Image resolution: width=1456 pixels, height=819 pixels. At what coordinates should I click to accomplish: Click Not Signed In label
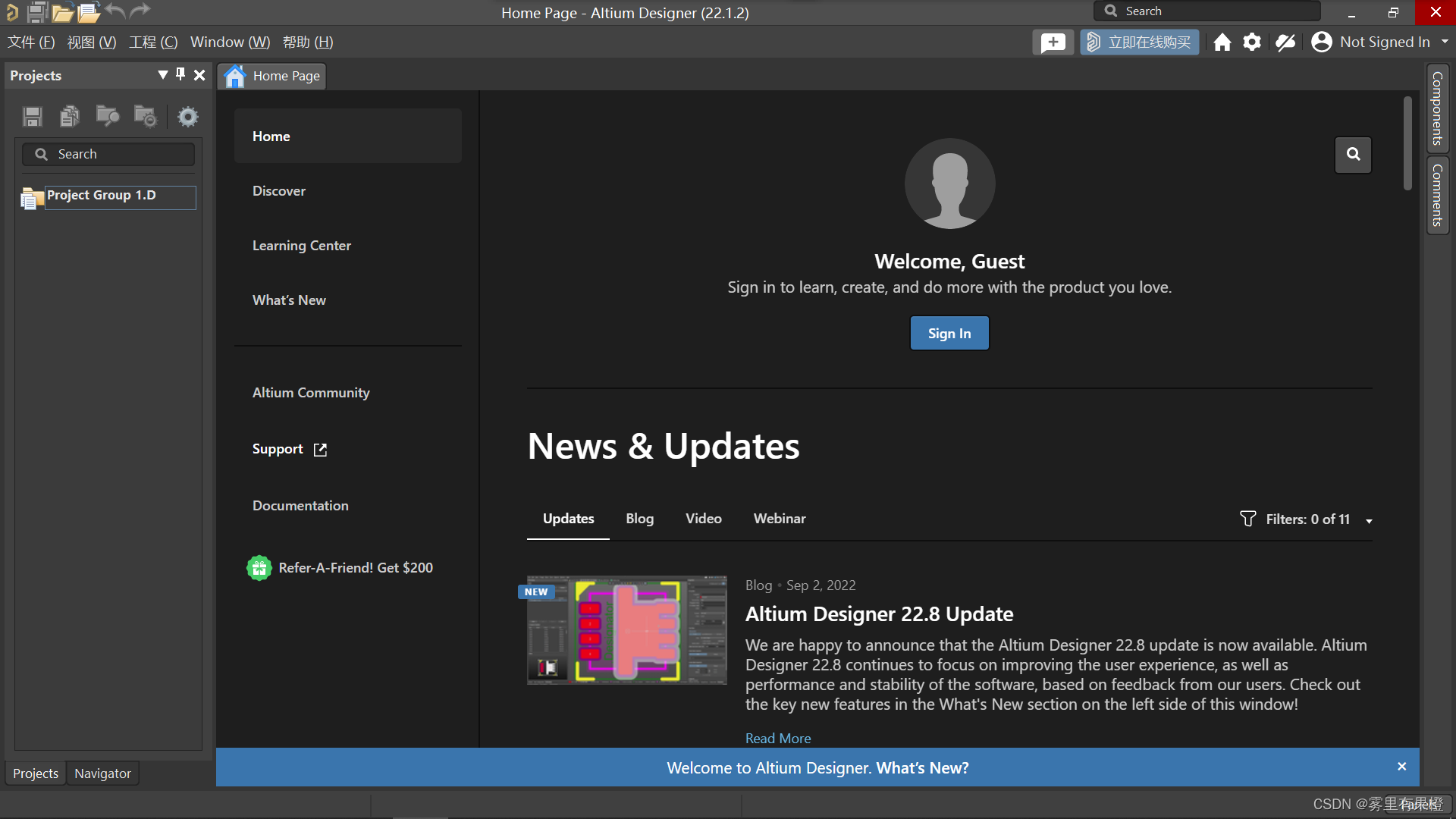pos(1385,42)
